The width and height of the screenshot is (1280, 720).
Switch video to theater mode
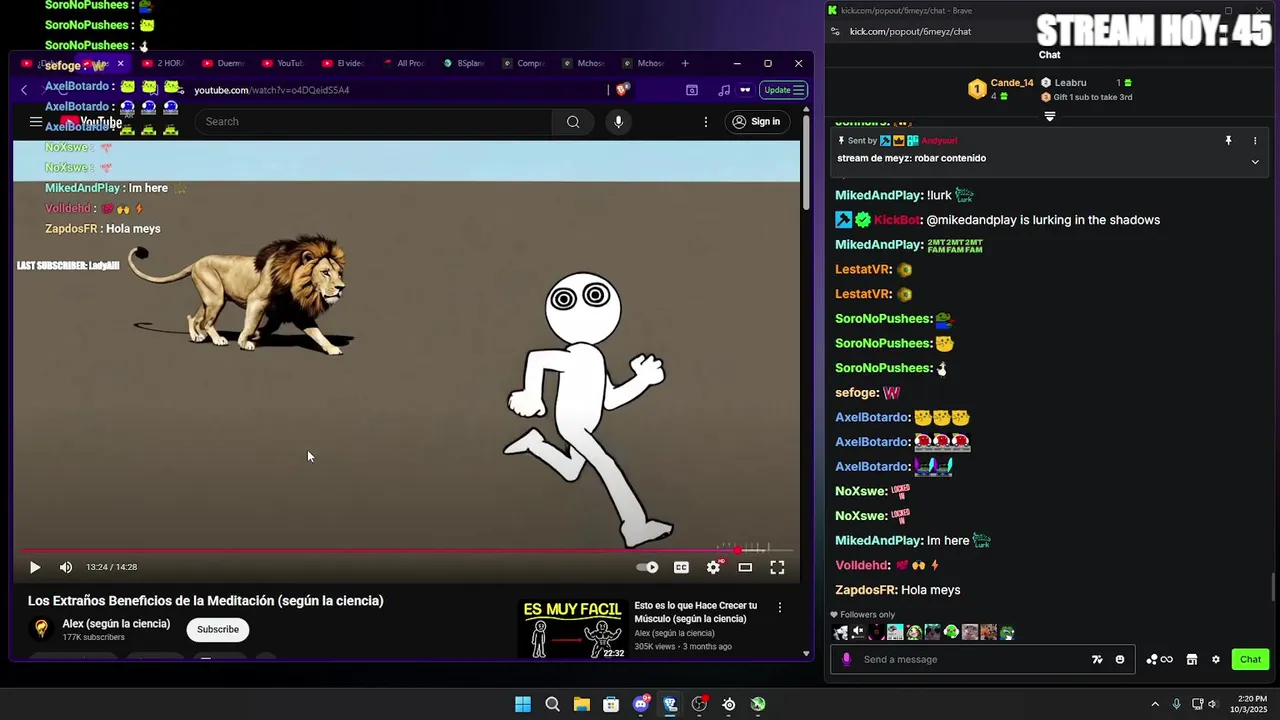(745, 567)
